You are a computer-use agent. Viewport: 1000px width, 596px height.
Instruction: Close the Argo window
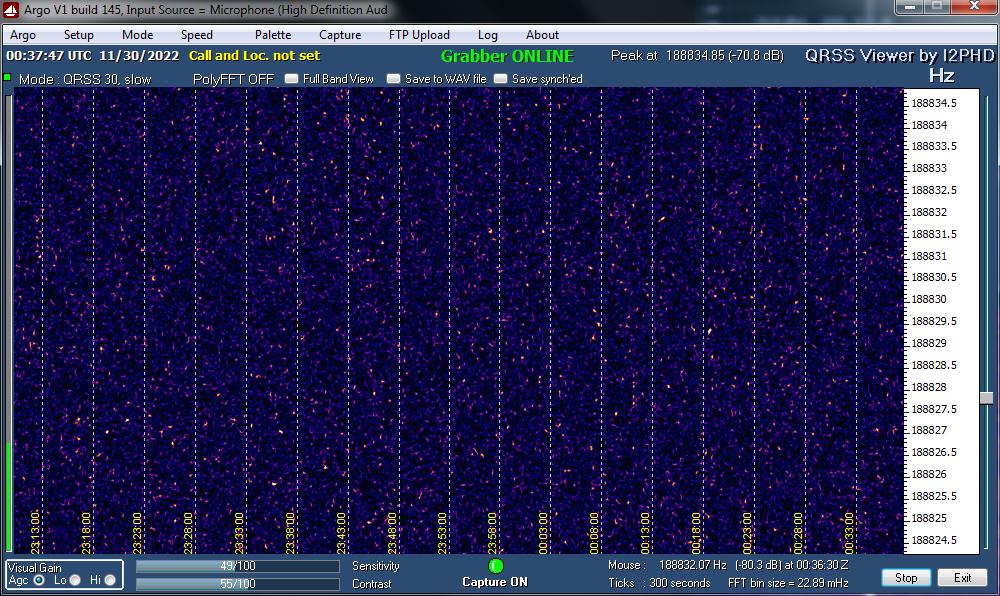pyautogui.click(x=973, y=6)
